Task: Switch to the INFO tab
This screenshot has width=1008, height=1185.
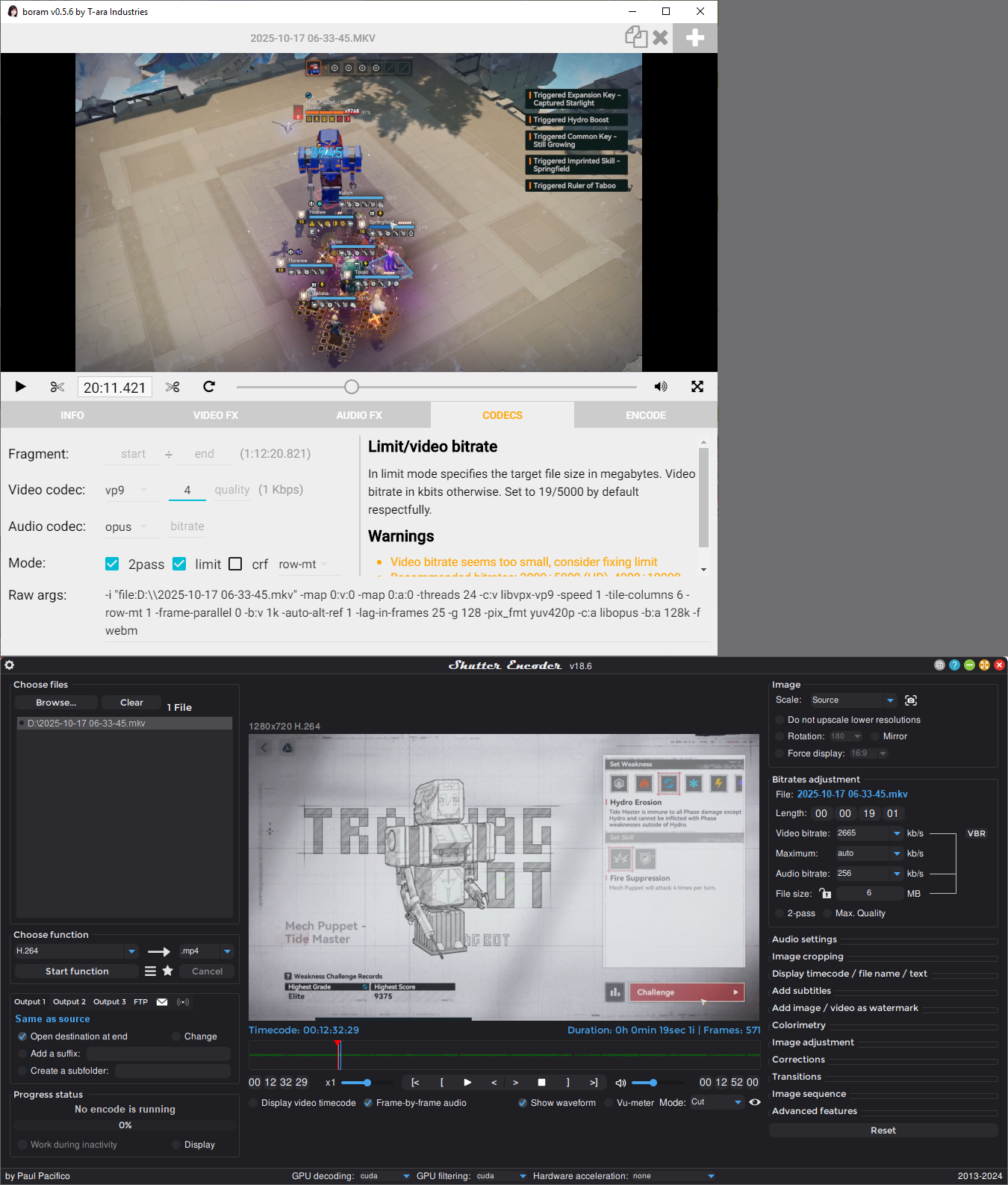Action: pyautogui.click(x=72, y=415)
